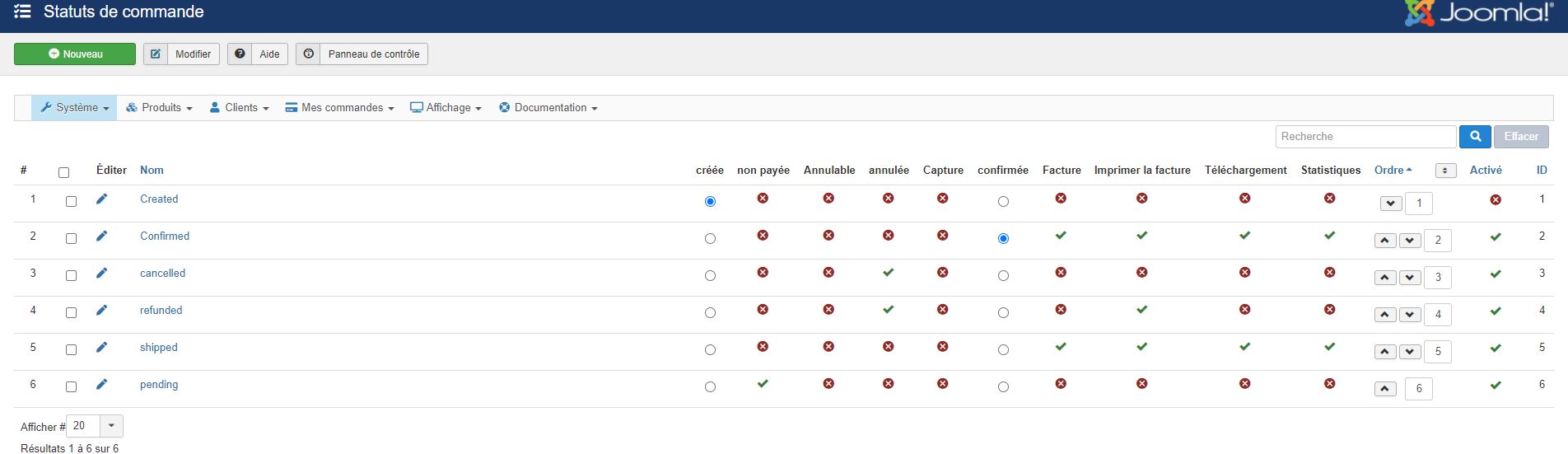Open the Système menu
1568x454 pixels.
75,108
